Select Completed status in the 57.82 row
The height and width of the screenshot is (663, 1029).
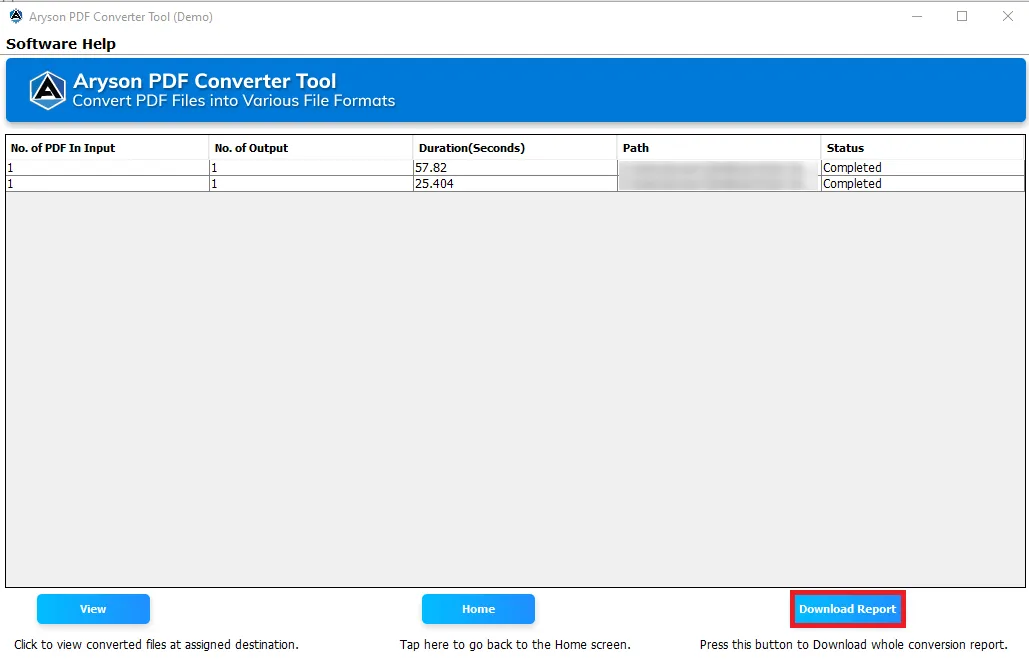coord(922,168)
